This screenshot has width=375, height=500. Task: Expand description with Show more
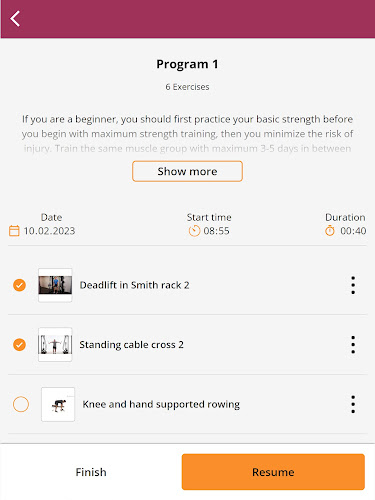(x=187, y=171)
